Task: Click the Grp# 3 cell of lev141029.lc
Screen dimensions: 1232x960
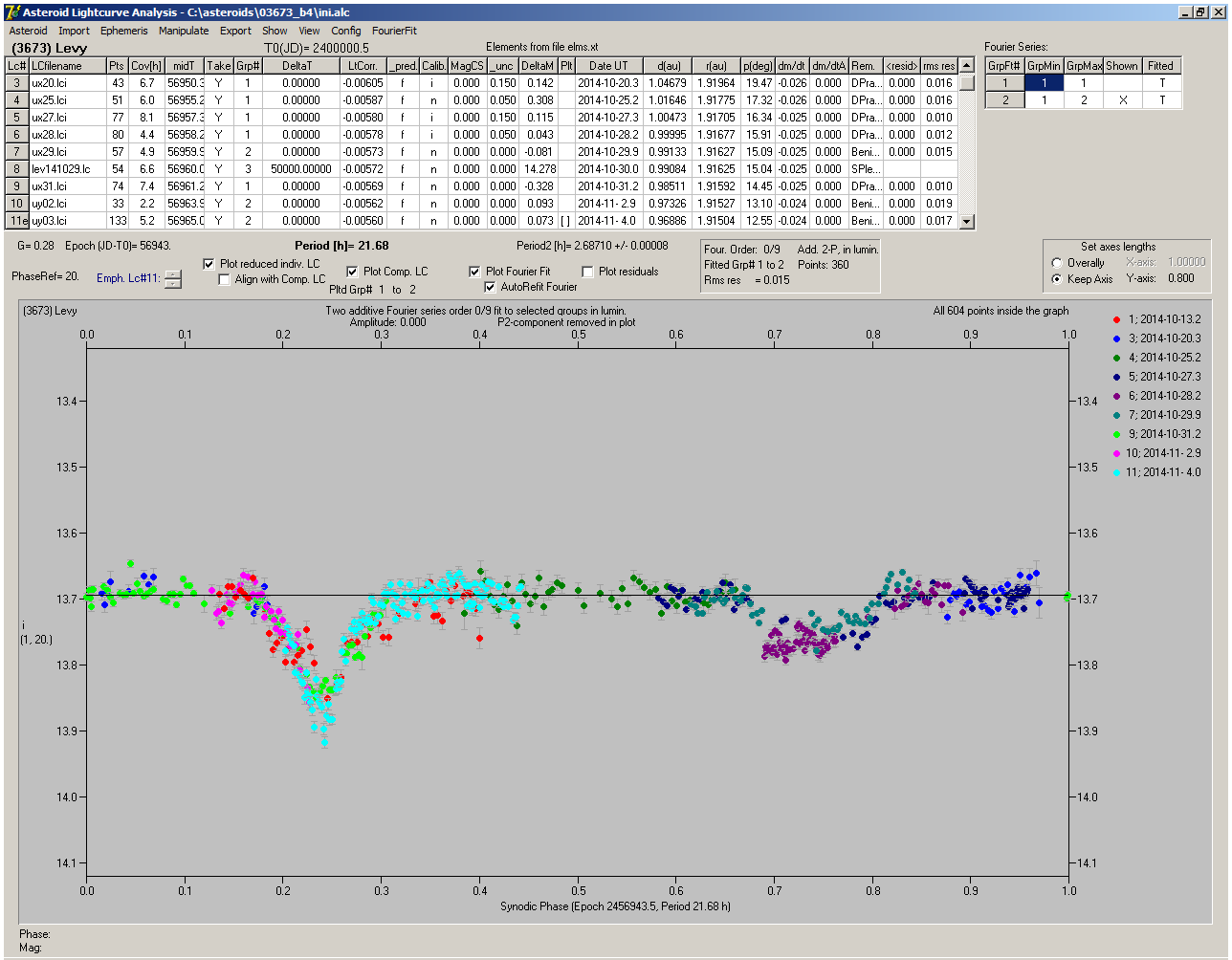Action: (x=248, y=169)
